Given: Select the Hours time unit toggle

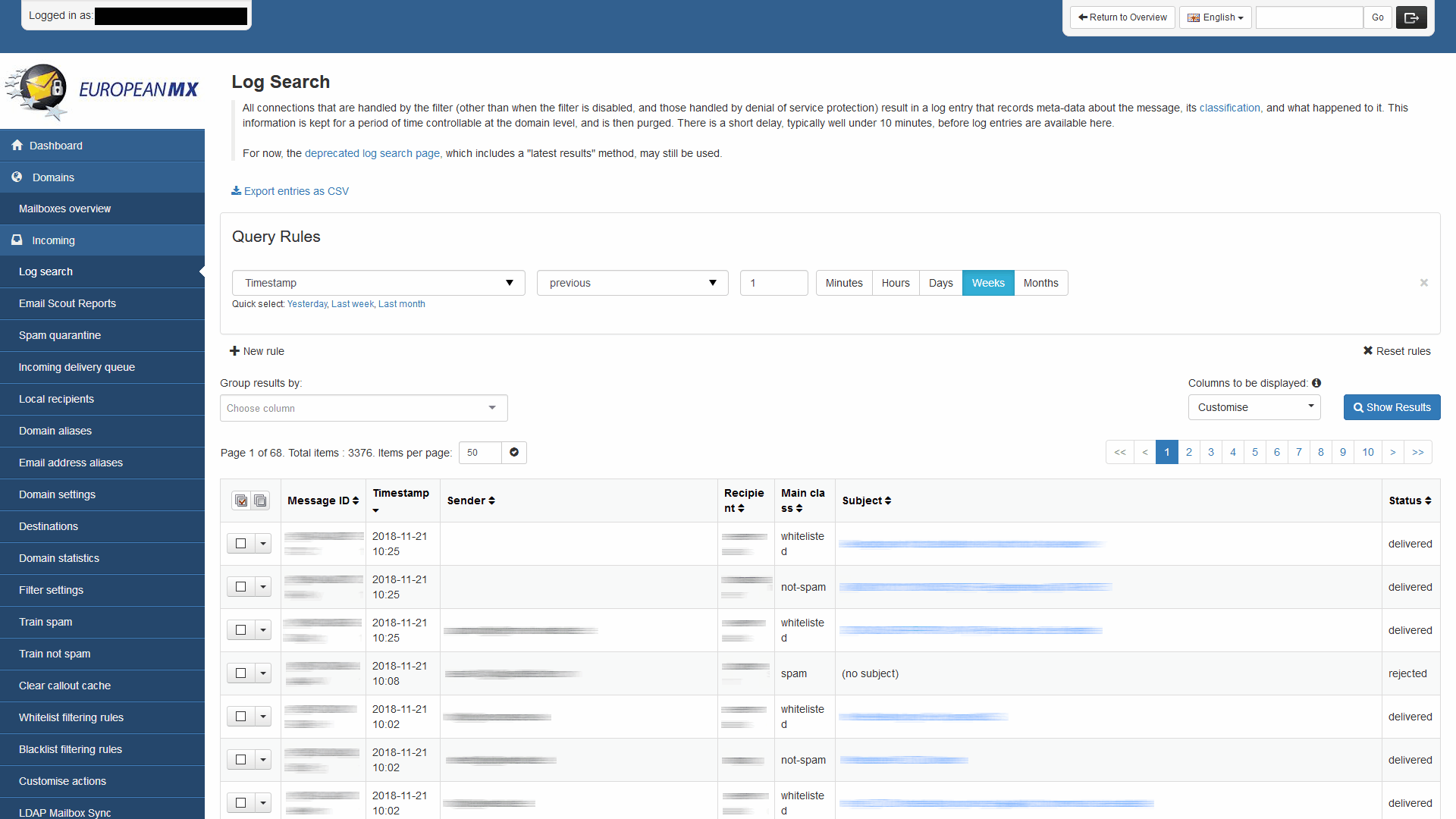Looking at the screenshot, I should click(896, 283).
